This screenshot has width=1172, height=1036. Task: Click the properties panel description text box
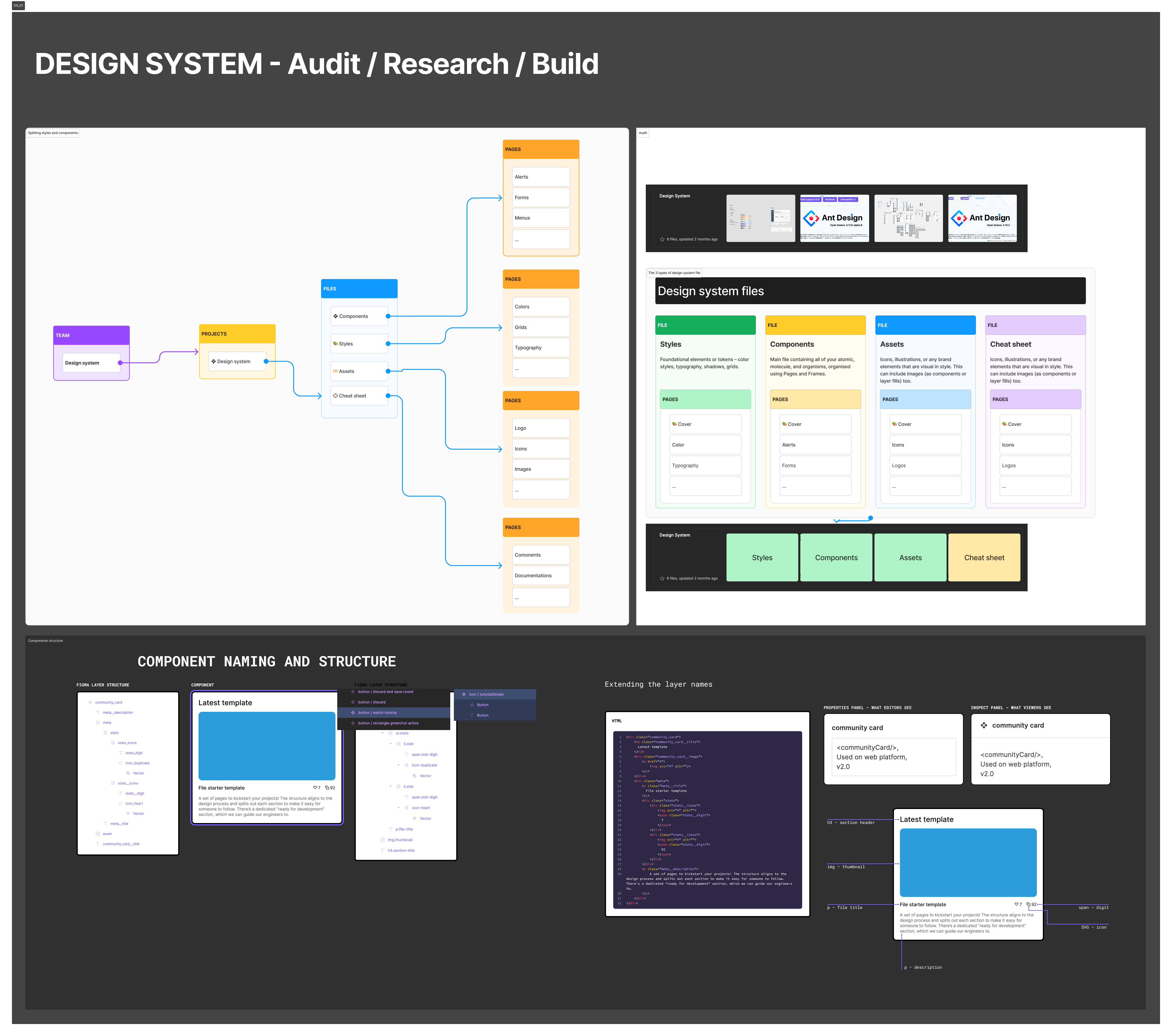pyautogui.click(x=893, y=757)
